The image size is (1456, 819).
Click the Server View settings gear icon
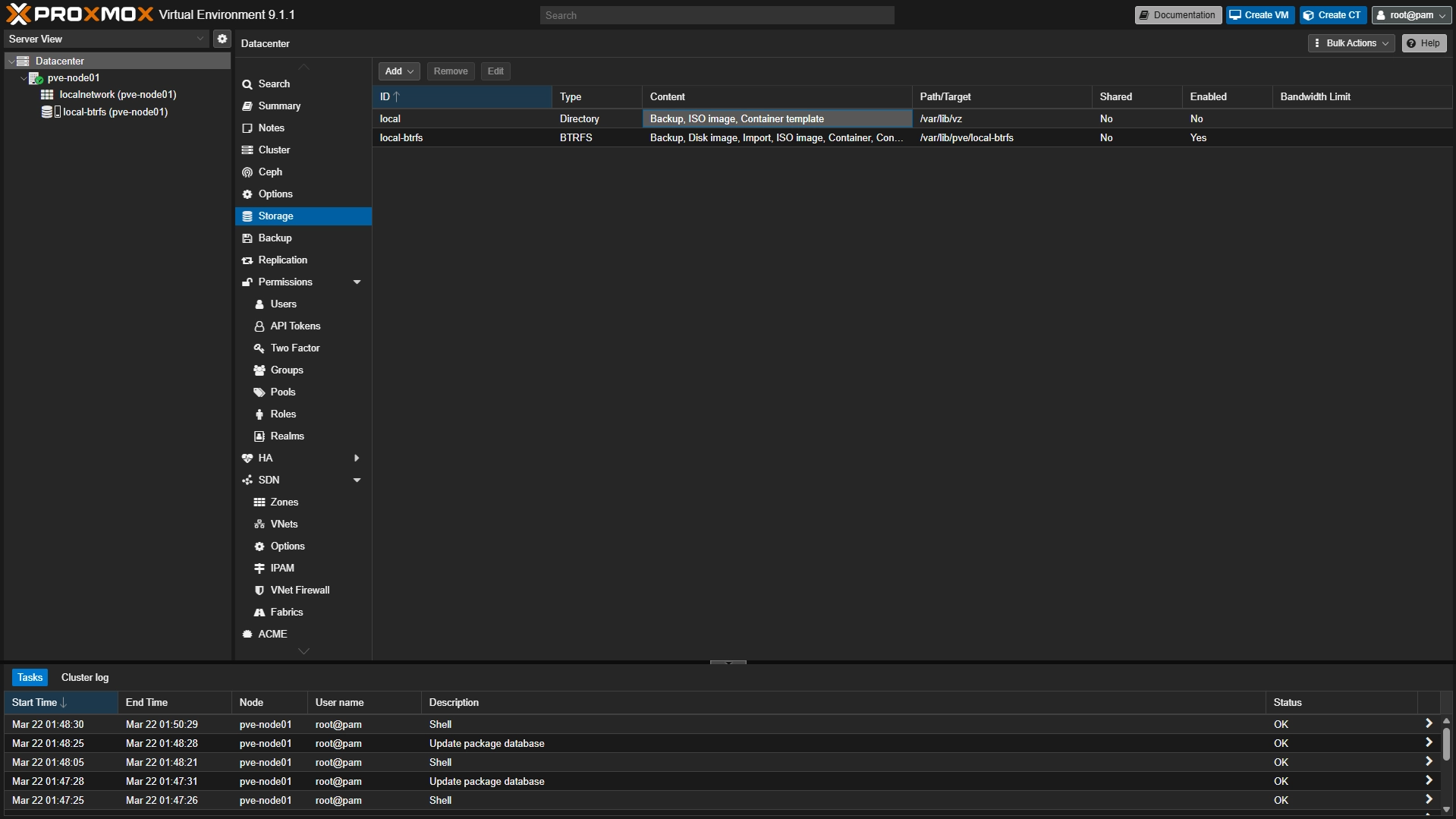click(x=222, y=39)
